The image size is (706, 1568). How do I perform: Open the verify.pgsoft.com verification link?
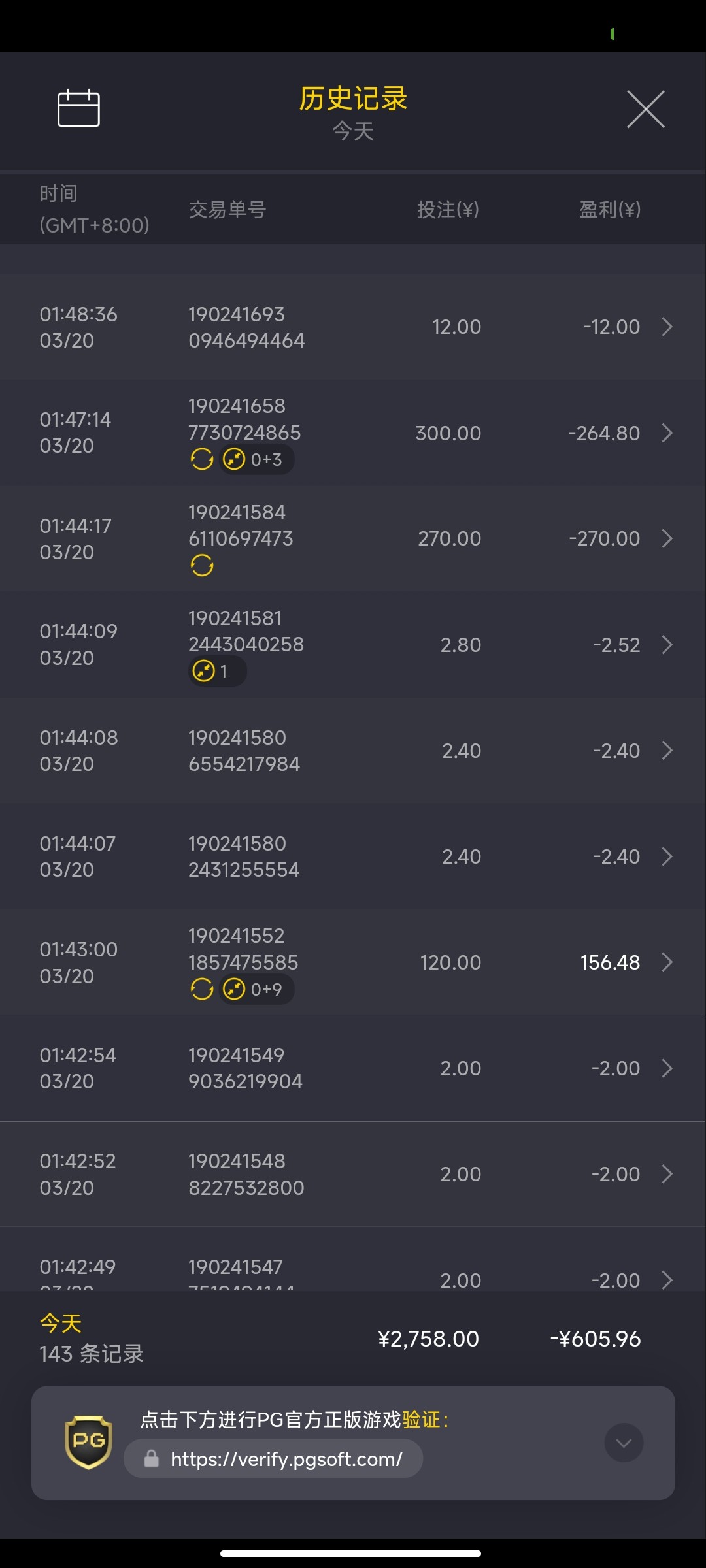point(286,1459)
